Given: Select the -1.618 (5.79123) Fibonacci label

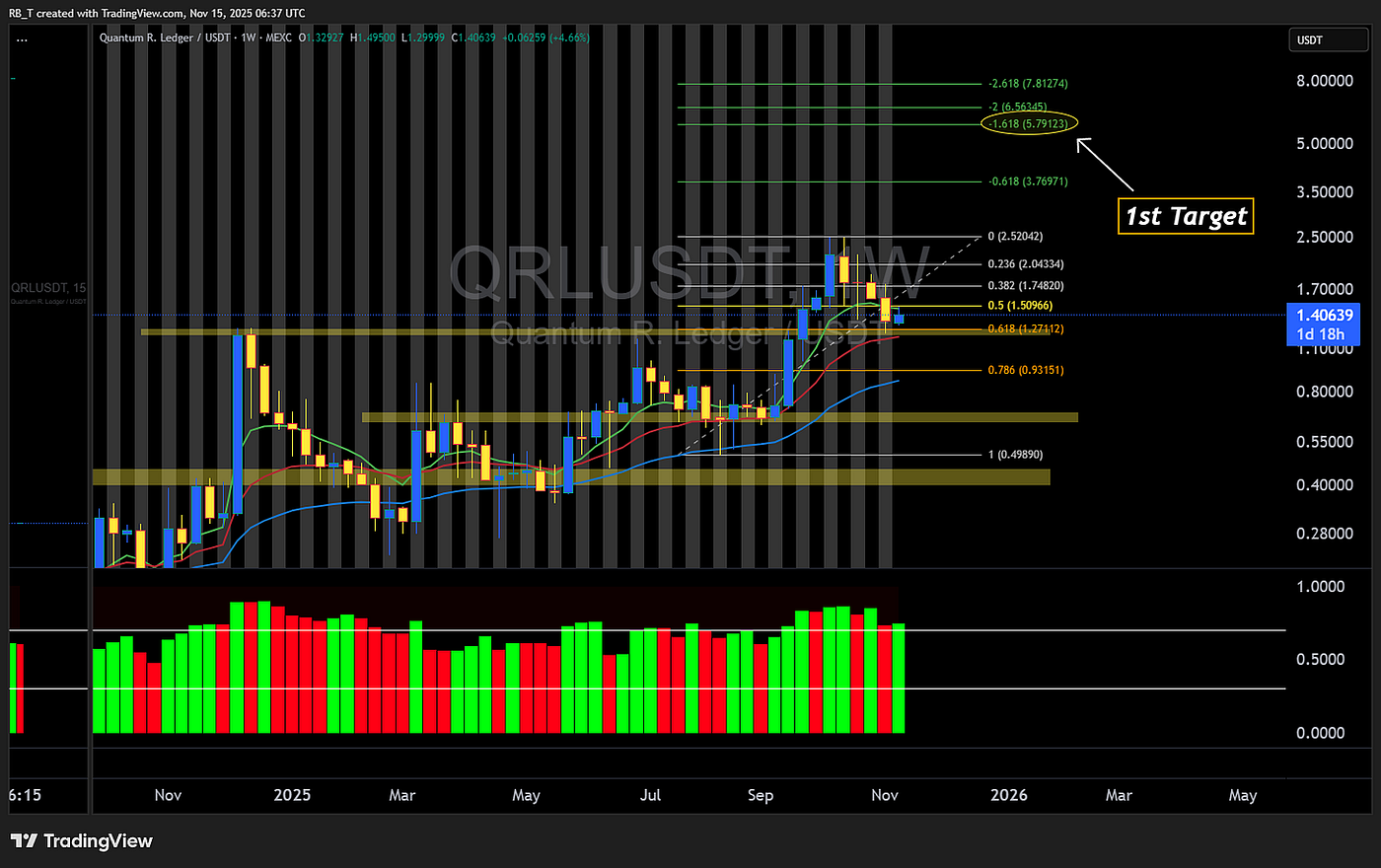Looking at the screenshot, I should pos(1028,124).
